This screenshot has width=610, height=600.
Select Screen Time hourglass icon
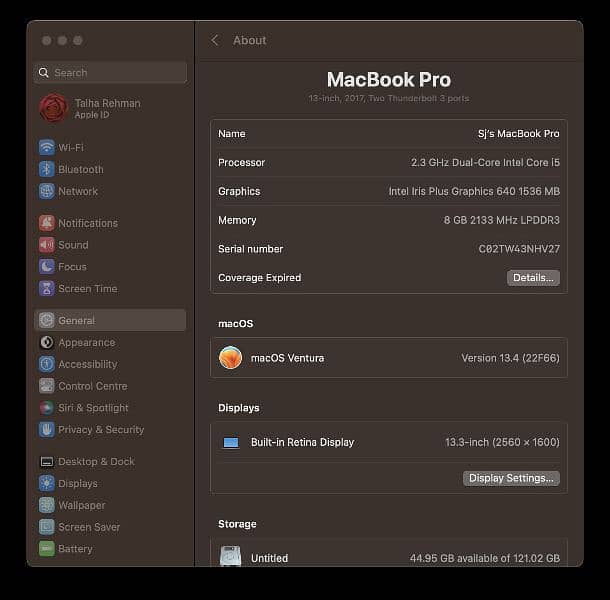pyautogui.click(x=47, y=289)
